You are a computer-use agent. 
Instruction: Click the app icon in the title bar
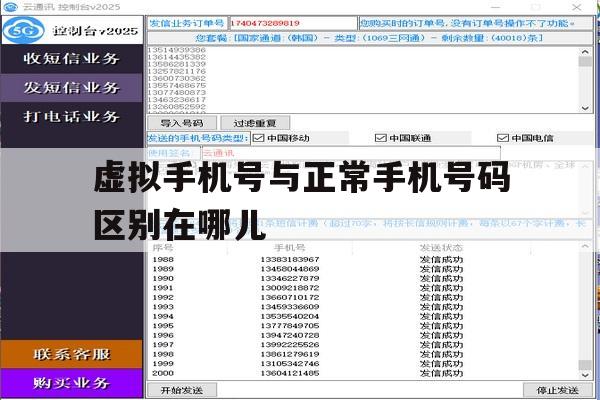click(10, 7)
